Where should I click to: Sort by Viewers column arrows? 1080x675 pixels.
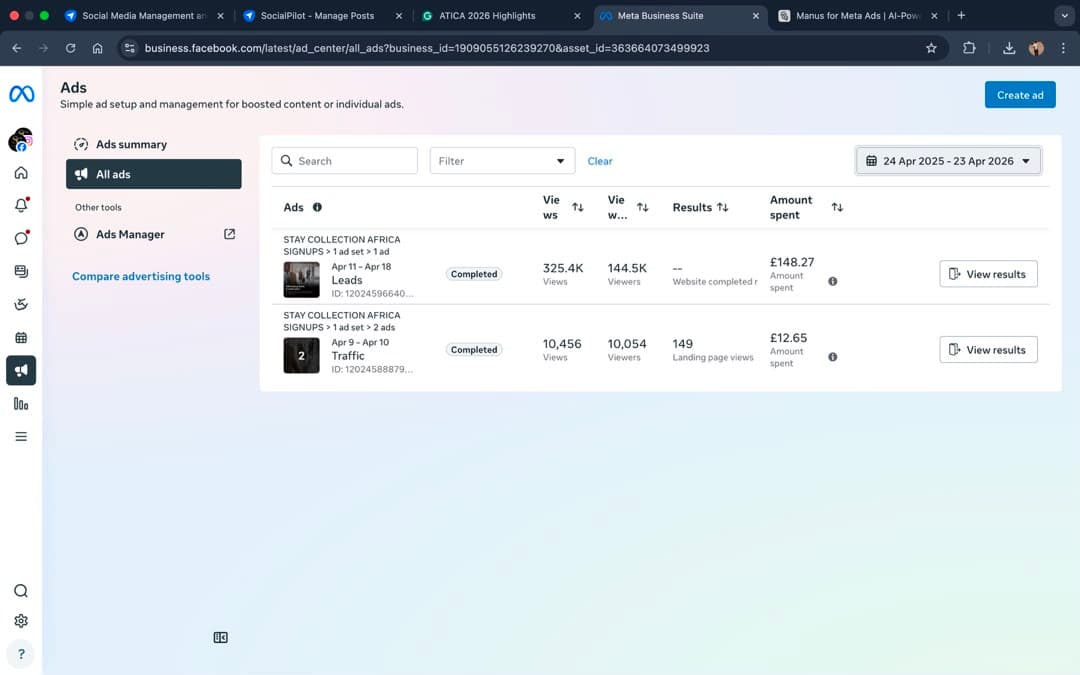click(x=643, y=207)
